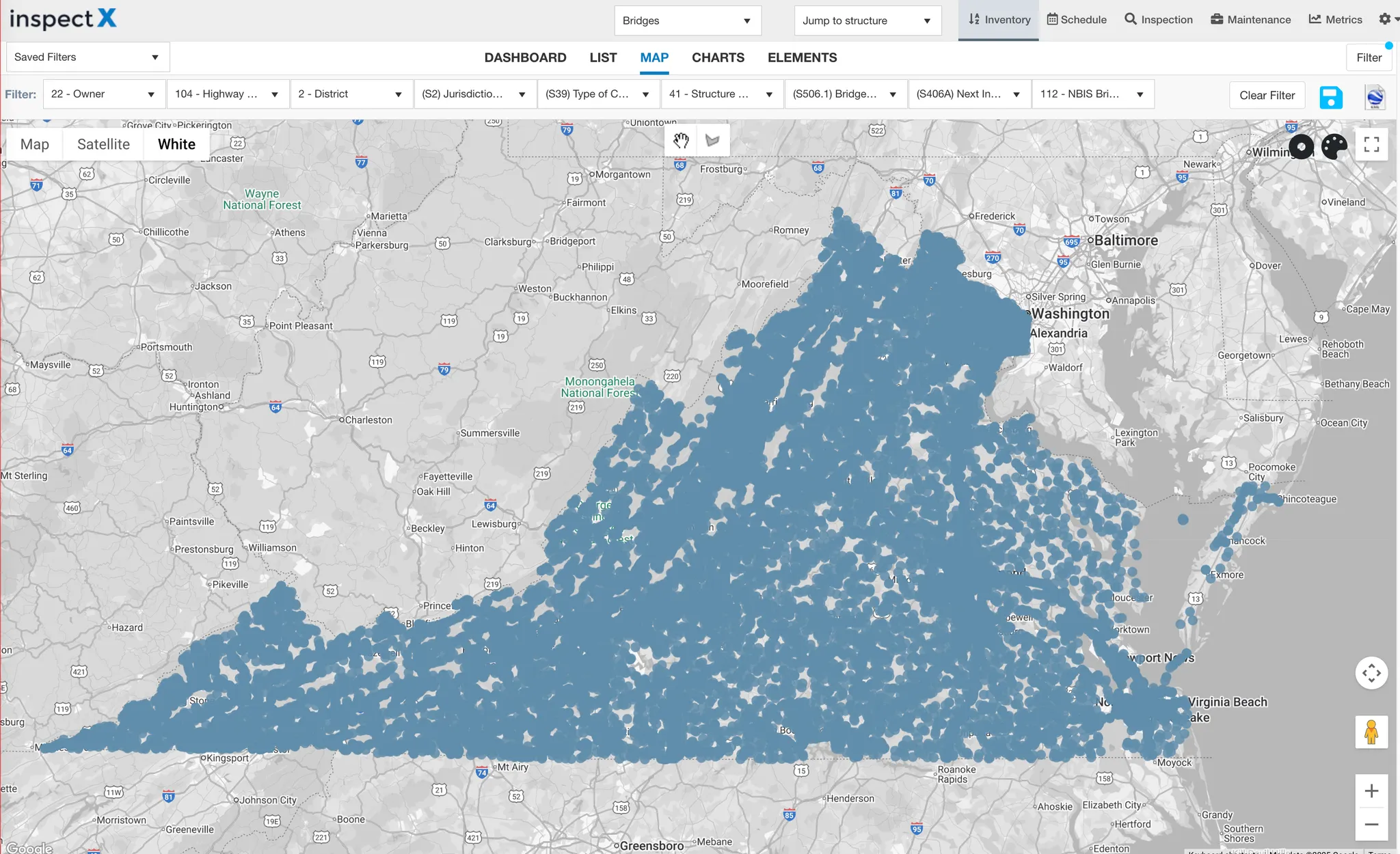Click the blue save filter disk icon
1400x854 pixels.
(1330, 96)
